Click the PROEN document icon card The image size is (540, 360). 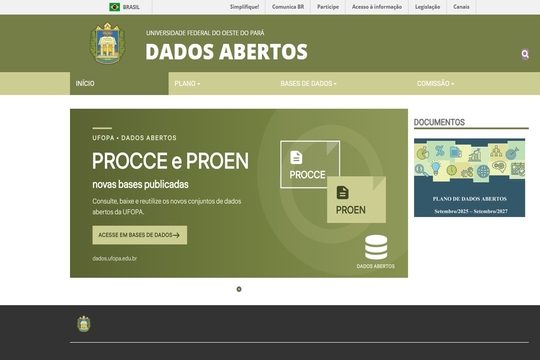point(356,199)
